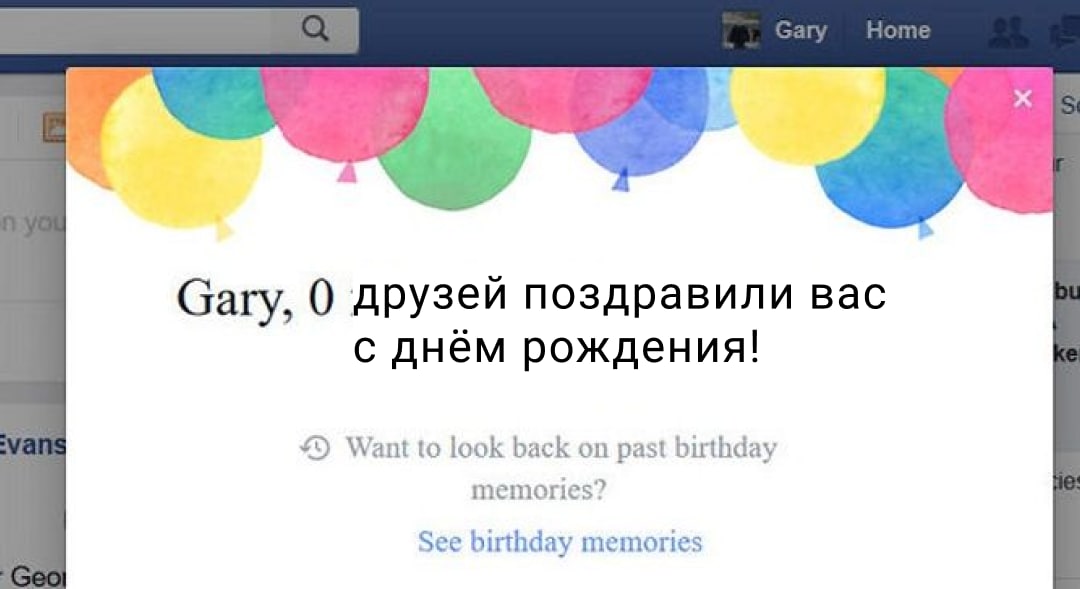The image size is (1080, 589).
Task: Open the Home tab
Action: point(897,30)
